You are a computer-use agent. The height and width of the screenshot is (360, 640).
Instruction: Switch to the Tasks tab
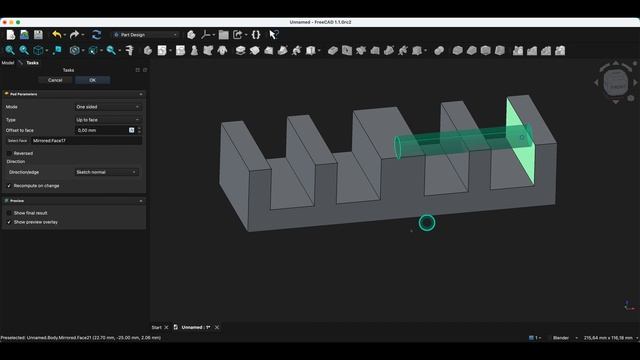point(32,63)
